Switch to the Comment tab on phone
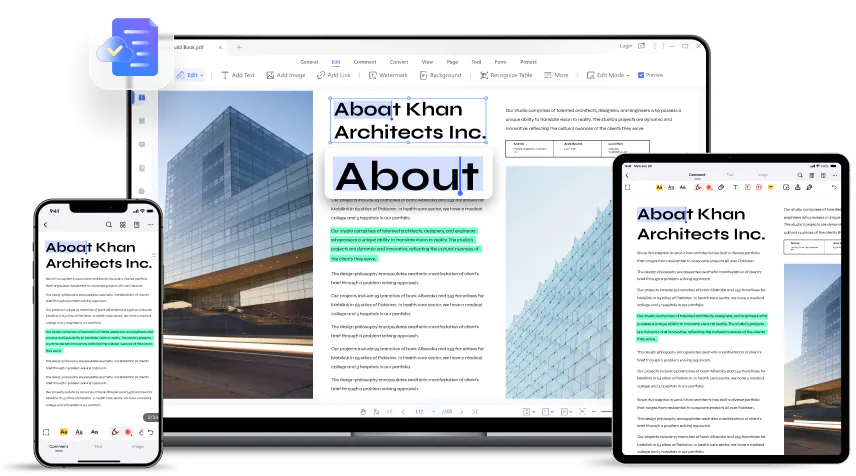This screenshot has width=856, height=476. click(x=59, y=447)
